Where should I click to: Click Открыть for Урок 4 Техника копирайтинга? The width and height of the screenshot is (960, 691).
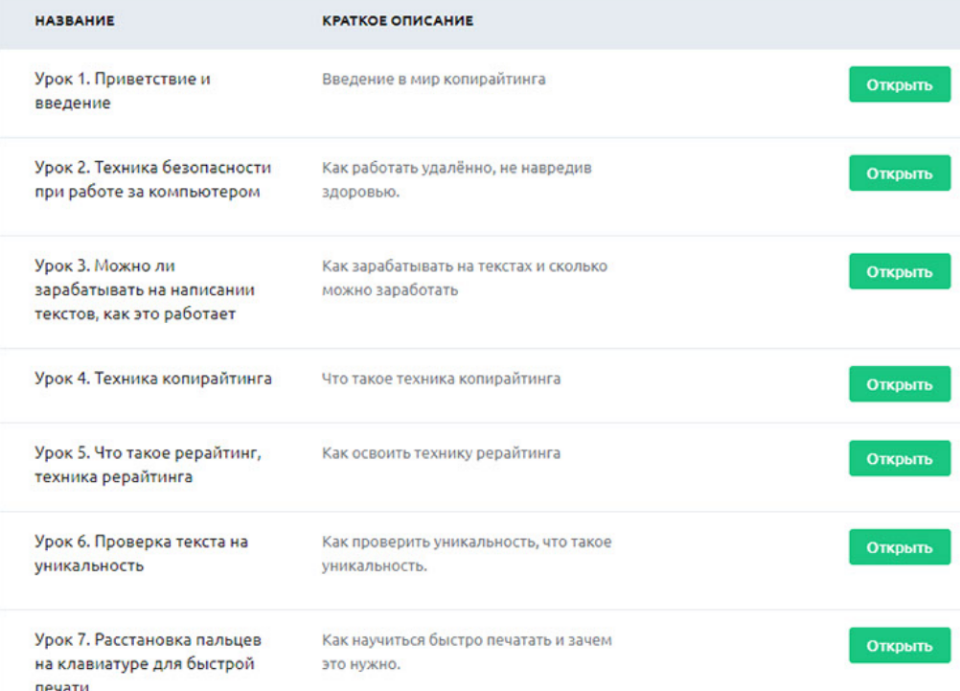point(899,385)
